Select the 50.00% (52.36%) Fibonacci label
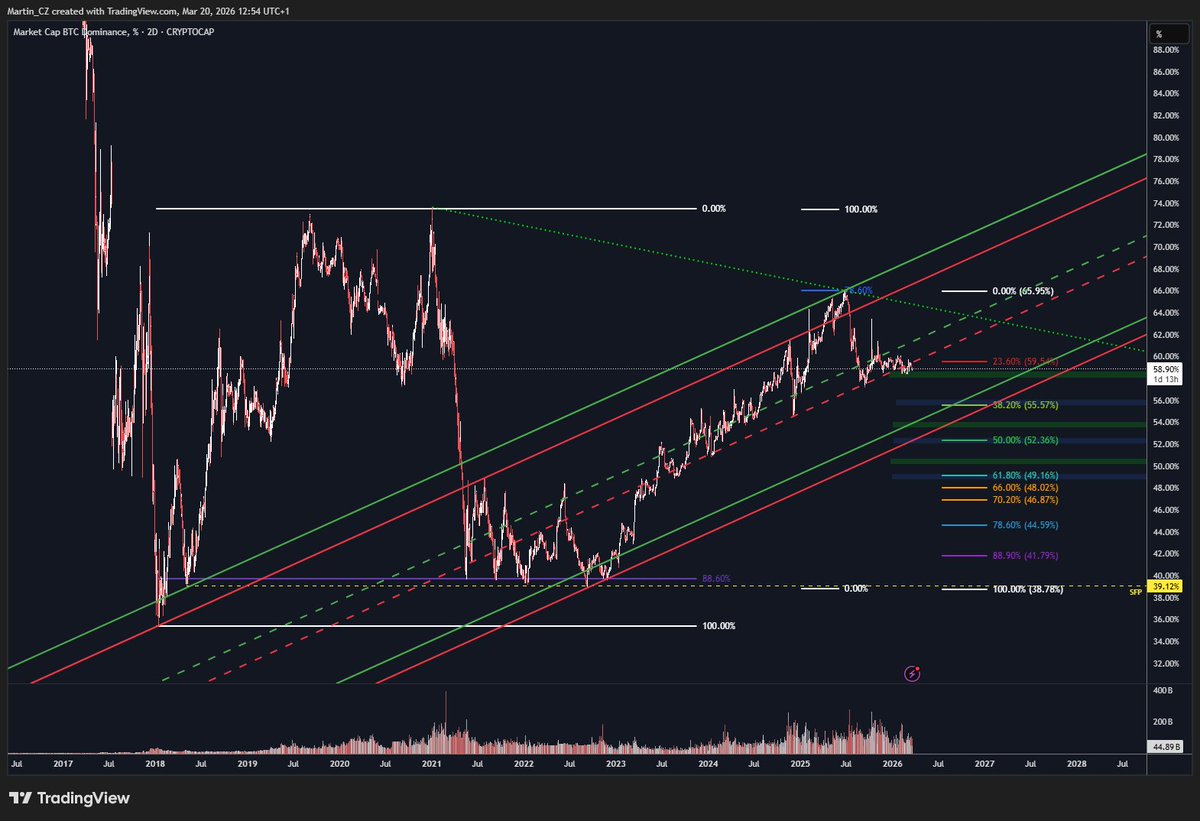The width and height of the screenshot is (1200, 821). tap(1026, 440)
